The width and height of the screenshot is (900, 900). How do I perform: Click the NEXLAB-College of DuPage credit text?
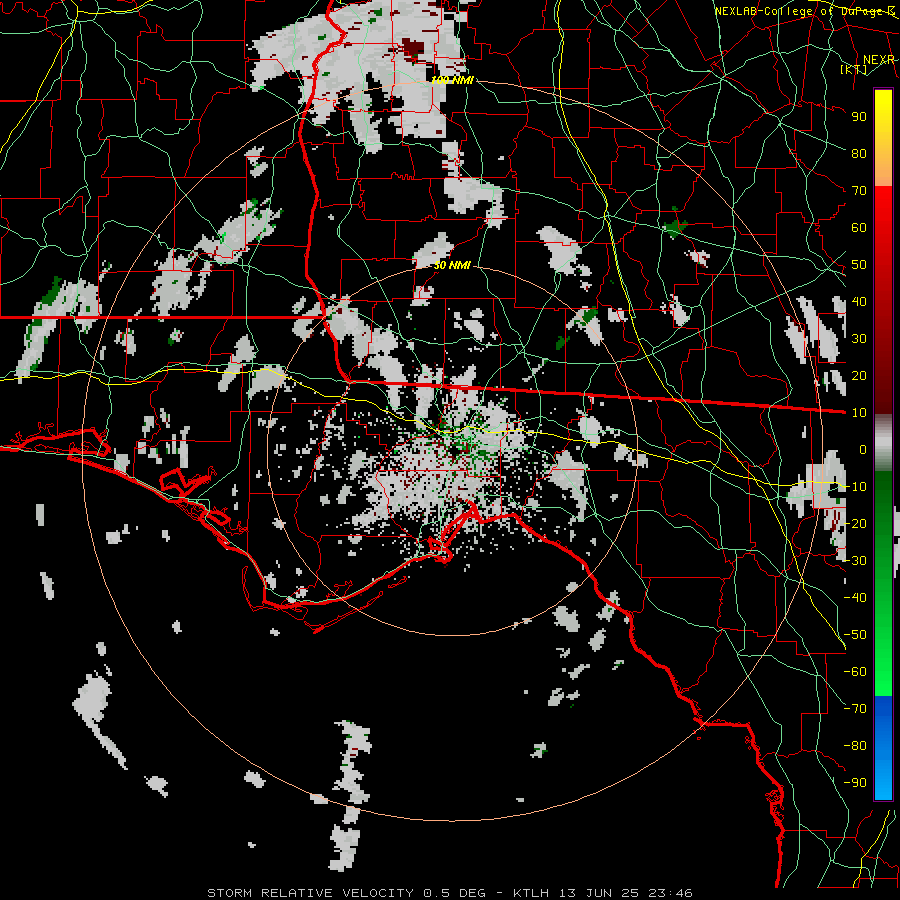[x=805, y=11]
